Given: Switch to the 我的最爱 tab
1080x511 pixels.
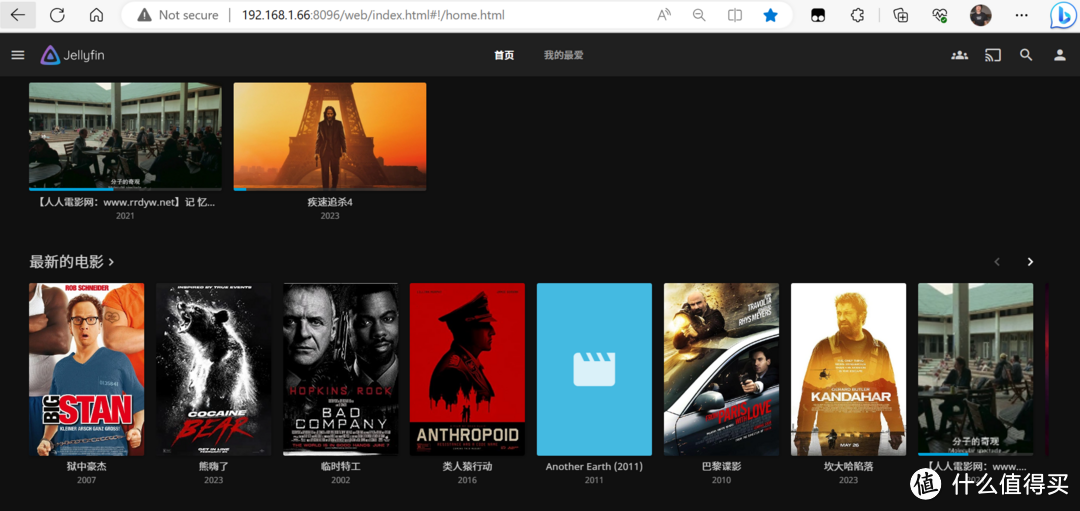Looking at the screenshot, I should [563, 55].
